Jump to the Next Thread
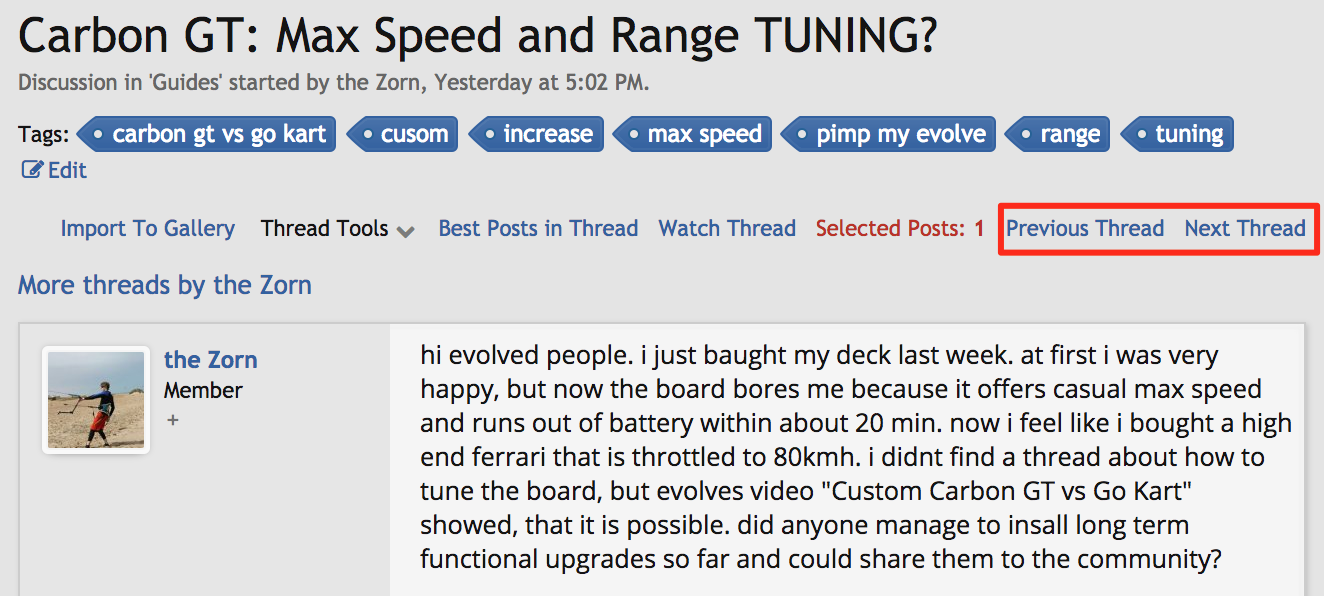1324x596 pixels. [1245, 229]
